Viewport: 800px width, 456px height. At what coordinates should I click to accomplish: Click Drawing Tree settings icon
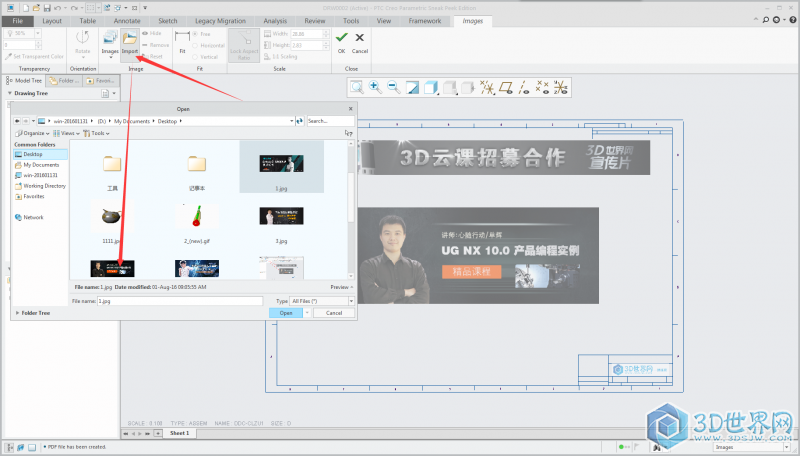(105, 93)
